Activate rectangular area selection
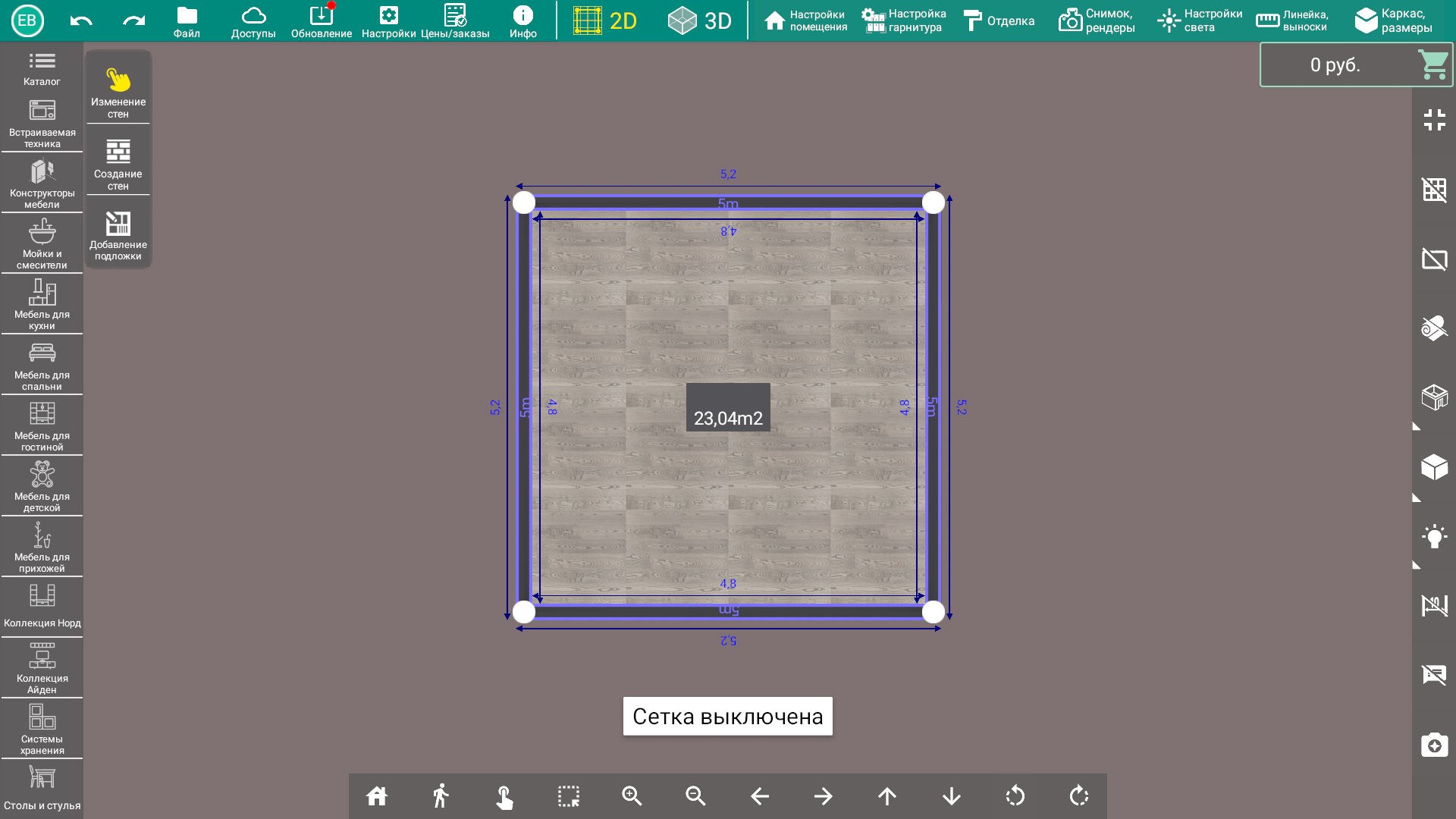Image resolution: width=1456 pixels, height=819 pixels. point(568,796)
